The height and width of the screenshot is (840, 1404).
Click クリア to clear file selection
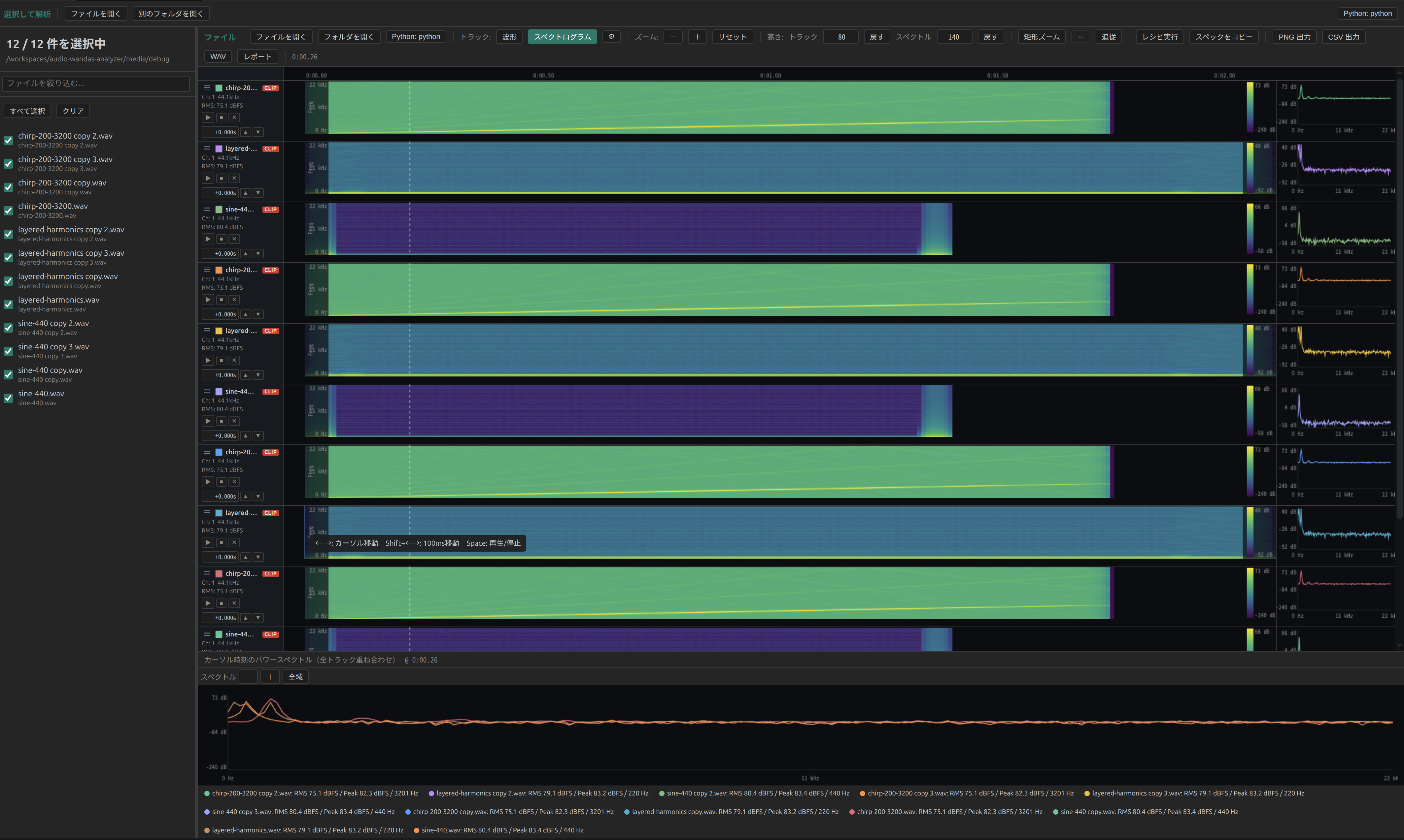(x=73, y=111)
